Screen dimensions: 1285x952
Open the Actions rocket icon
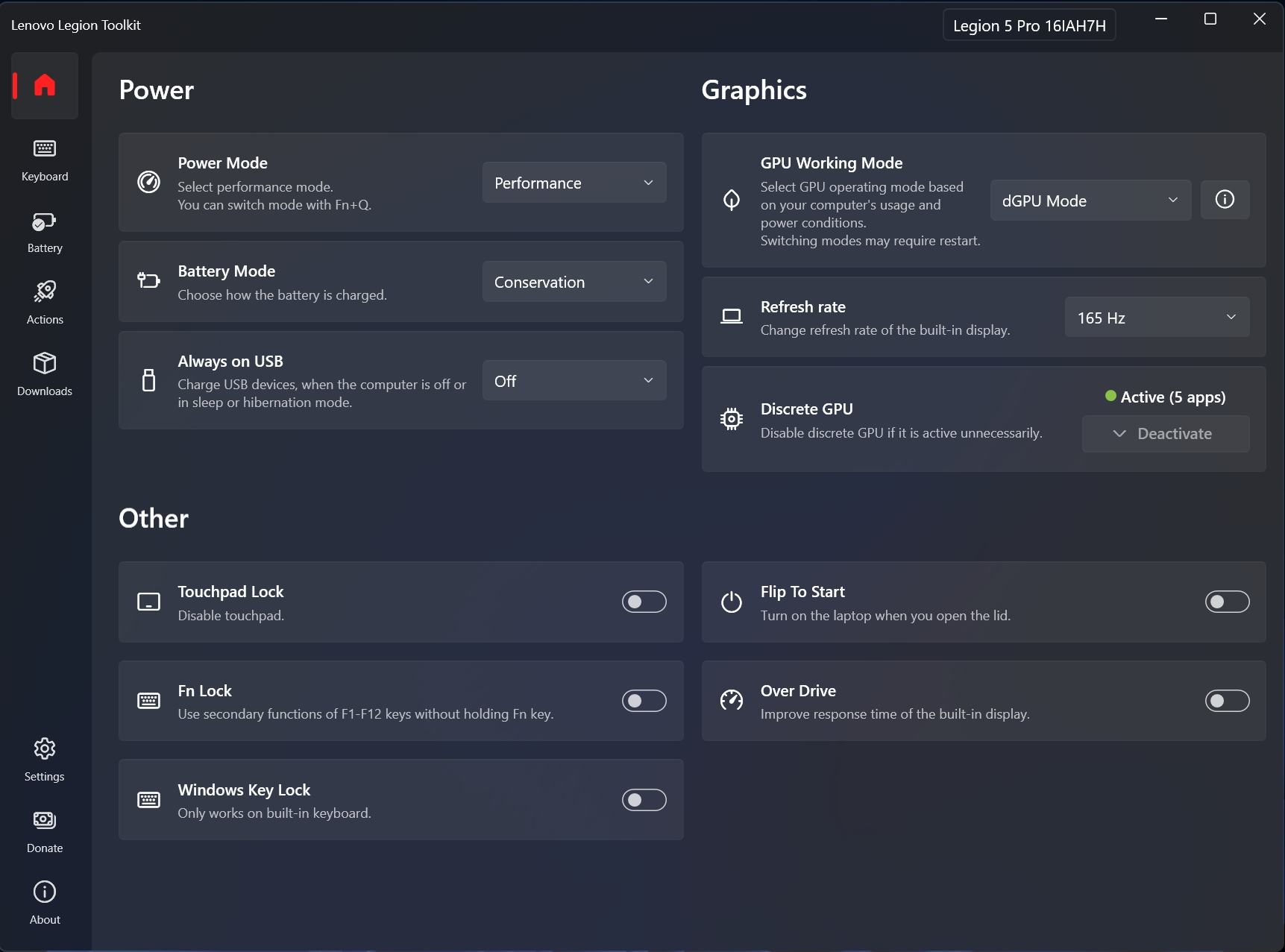tap(45, 291)
